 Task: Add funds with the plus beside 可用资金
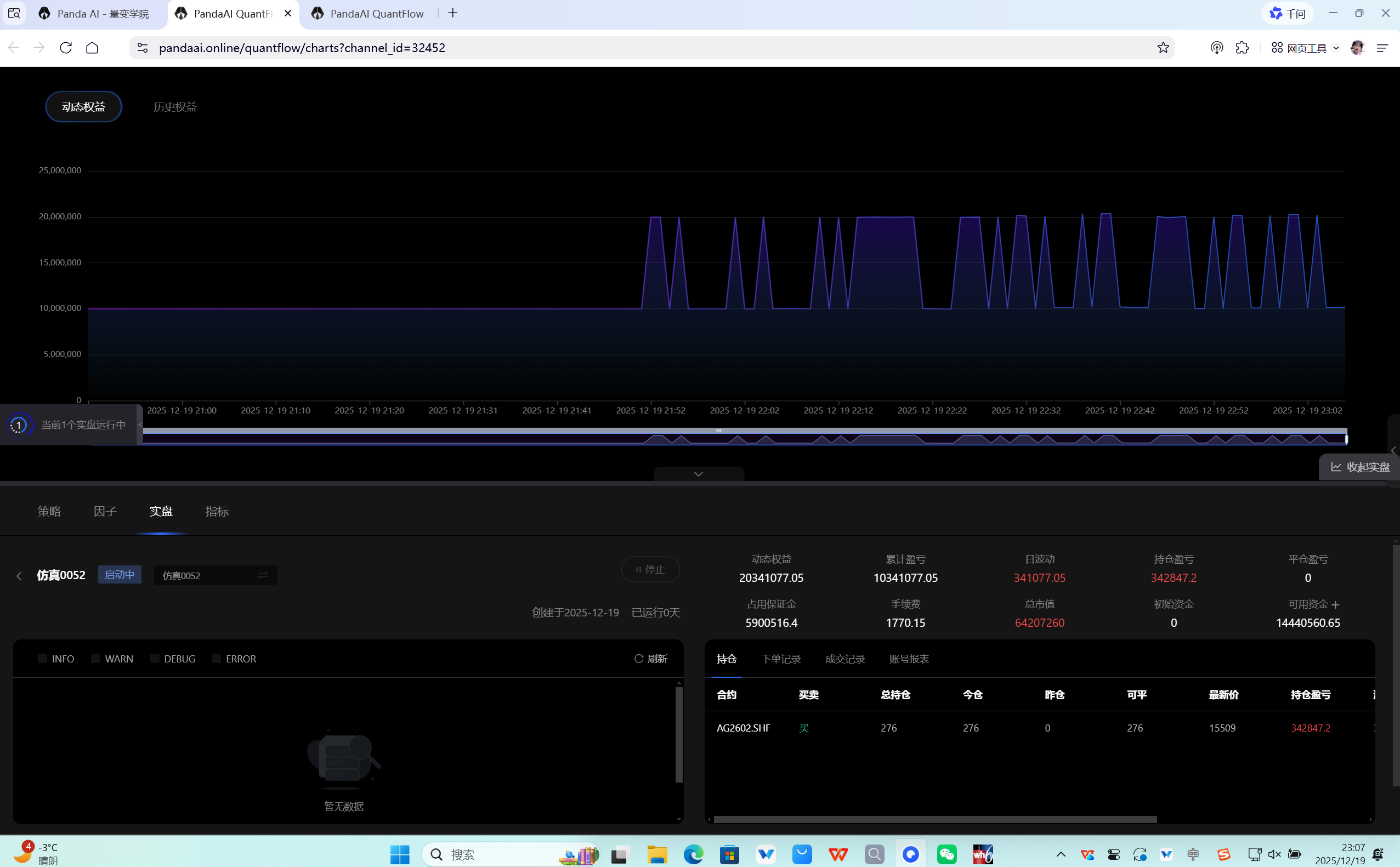(x=1336, y=604)
